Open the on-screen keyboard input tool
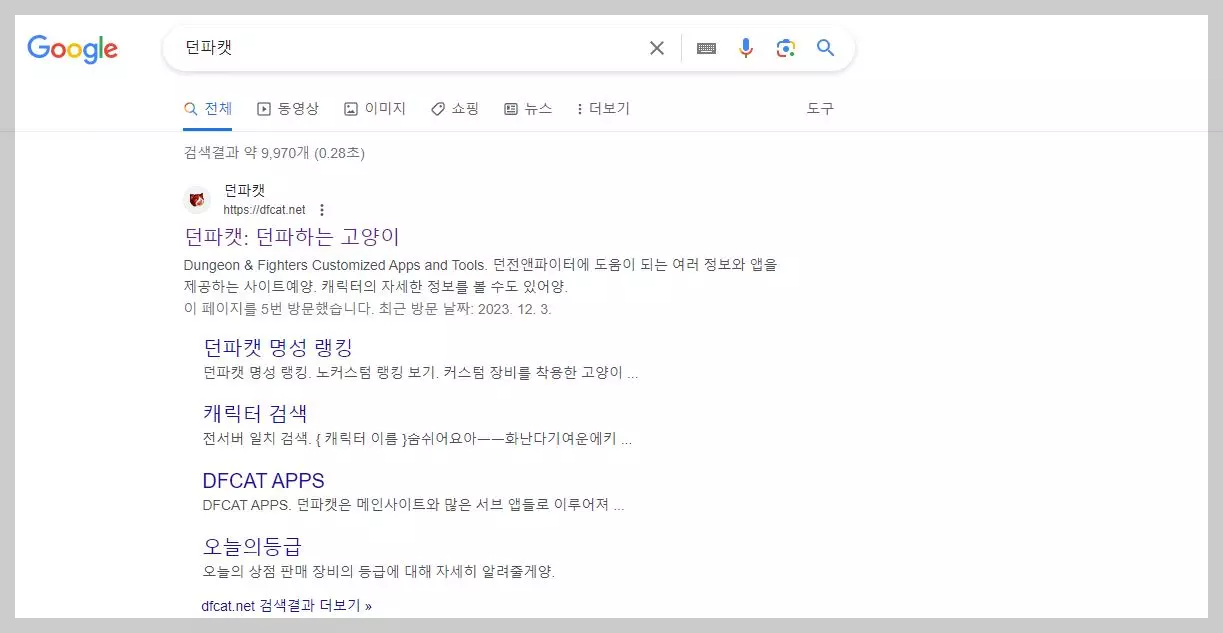 [x=706, y=48]
